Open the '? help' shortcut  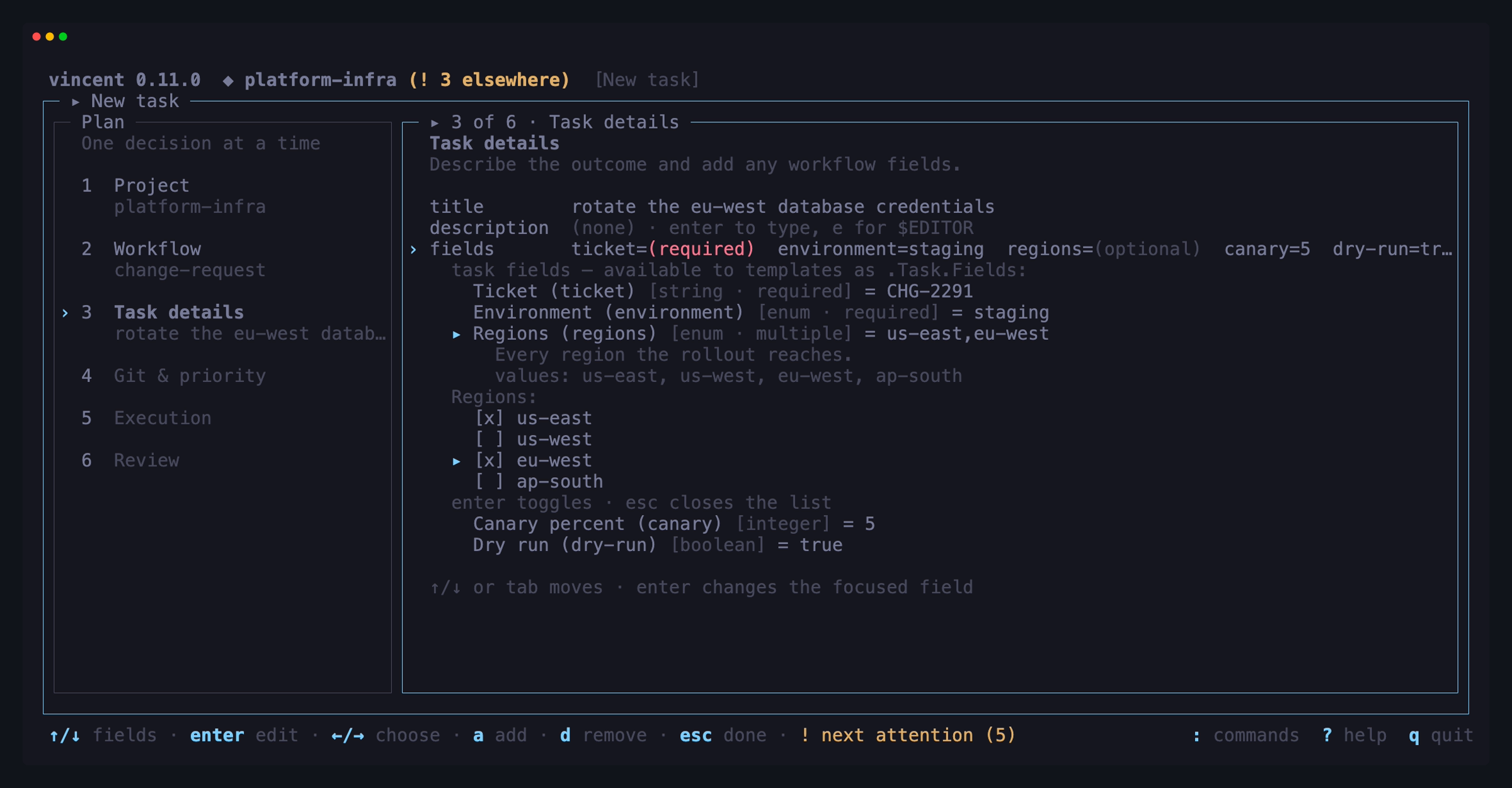coord(1354,735)
